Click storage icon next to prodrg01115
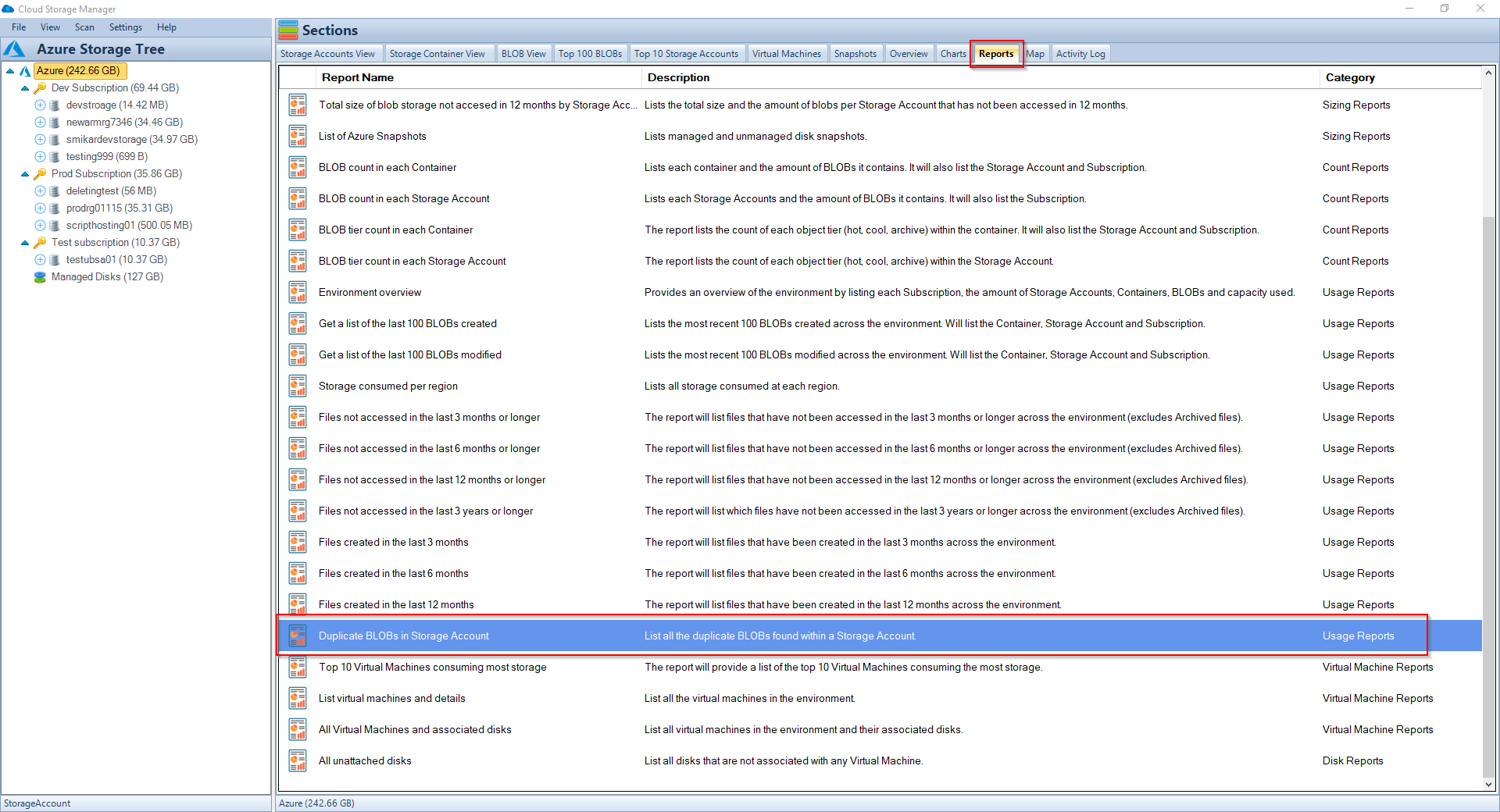This screenshot has width=1500, height=812. click(x=55, y=208)
